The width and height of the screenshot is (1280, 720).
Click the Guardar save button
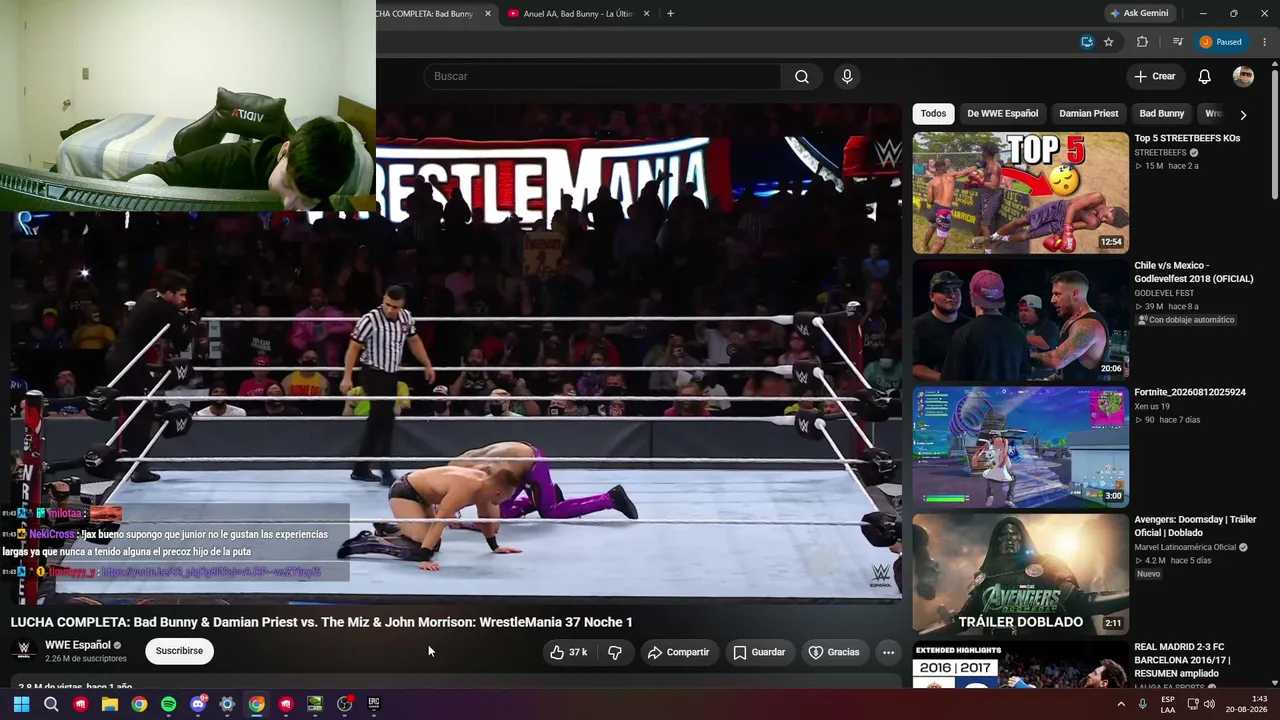click(760, 652)
